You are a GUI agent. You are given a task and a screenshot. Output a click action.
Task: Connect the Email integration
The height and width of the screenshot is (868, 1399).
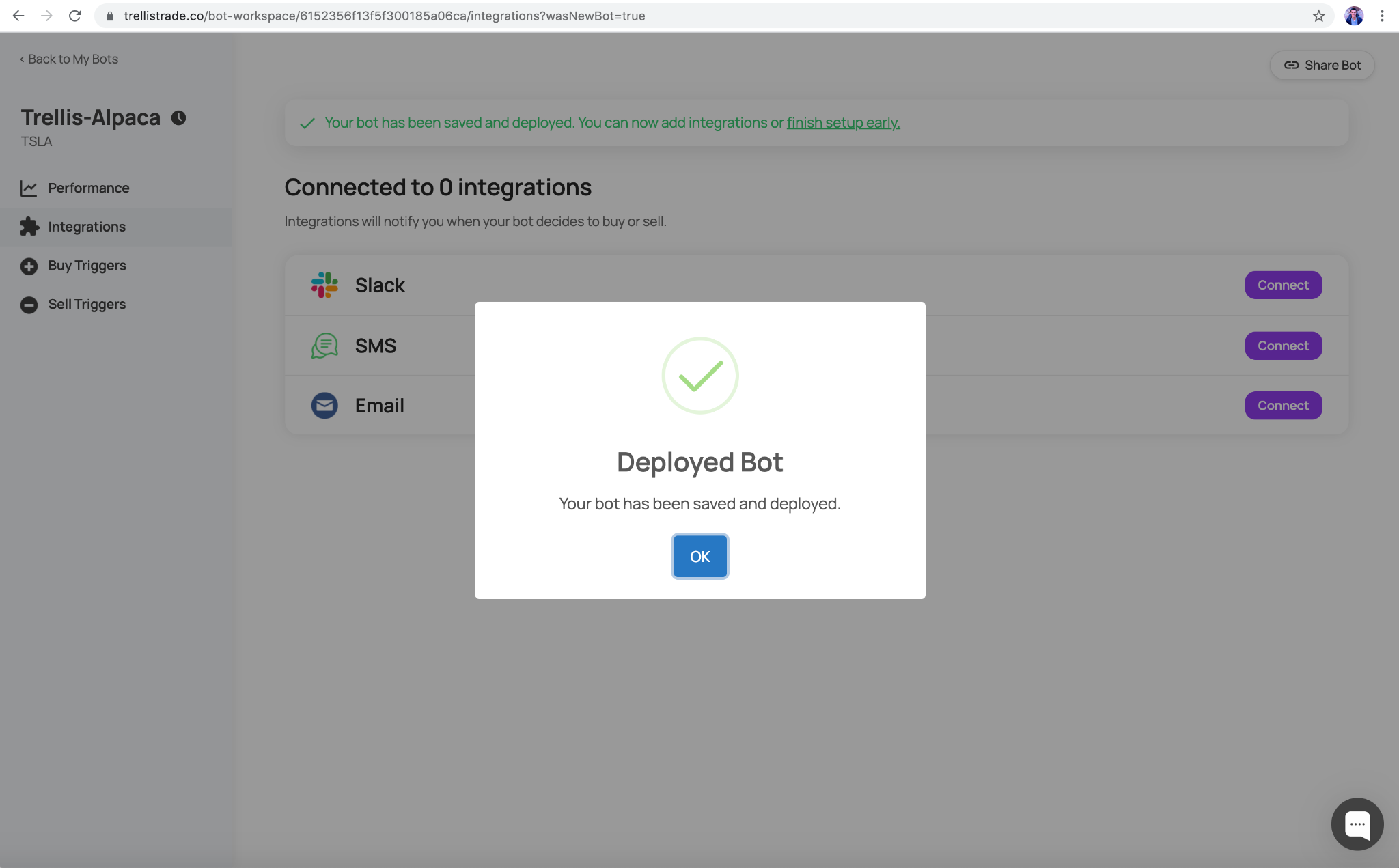(1283, 406)
